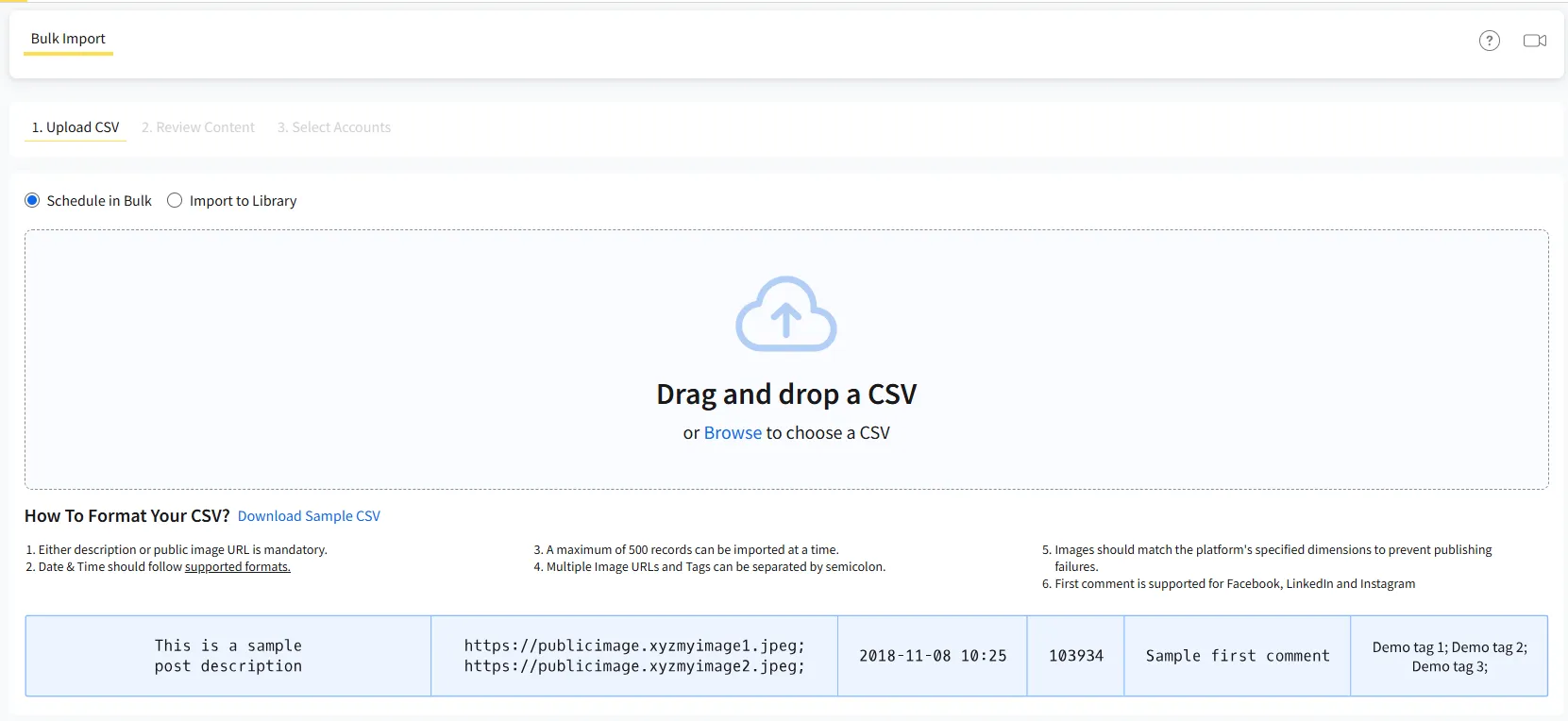Open the video tutorial camera icon
Image resolution: width=1568 pixels, height=721 pixels.
pos(1535,41)
